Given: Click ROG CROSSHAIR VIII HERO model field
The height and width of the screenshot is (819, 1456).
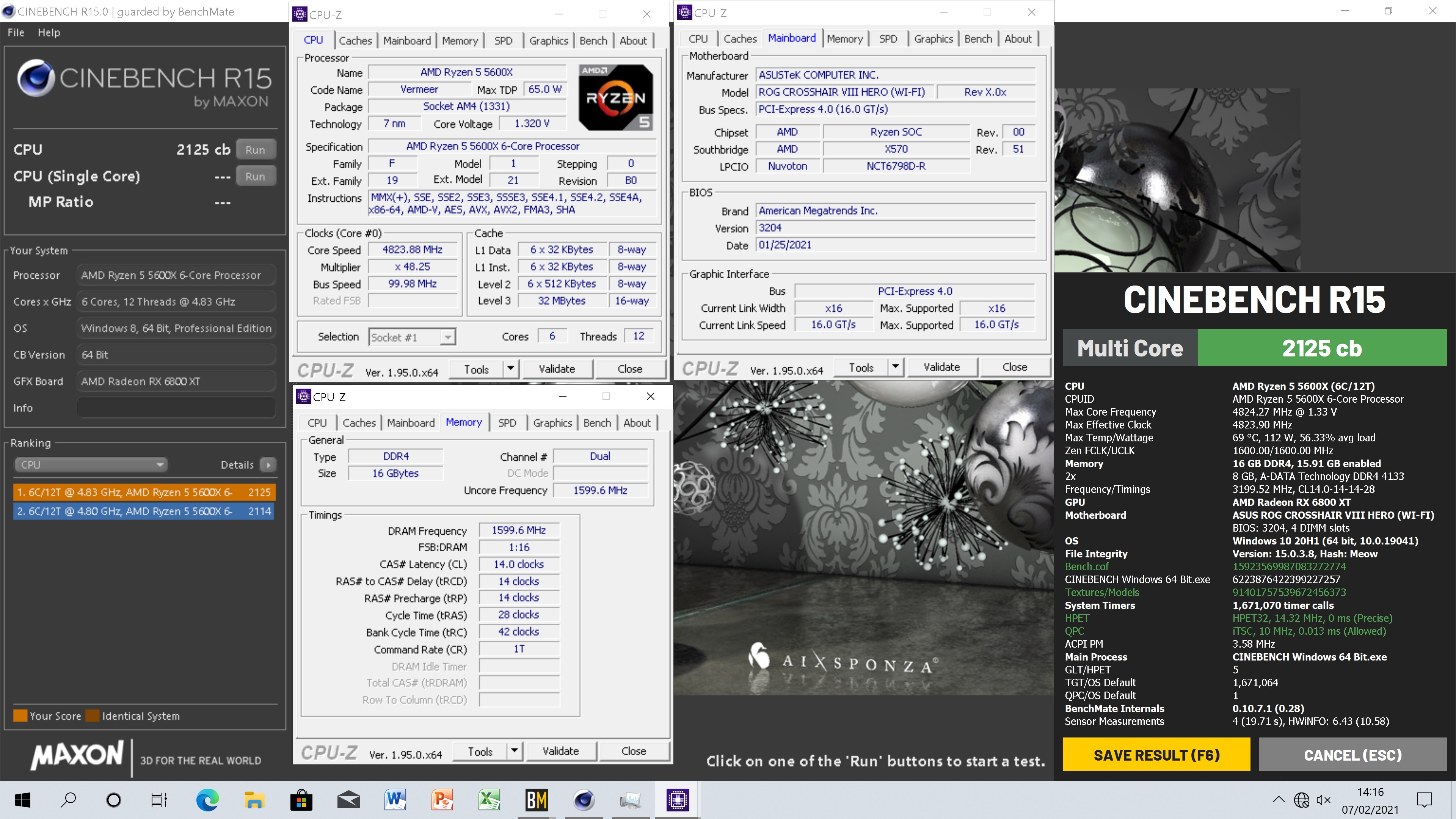Looking at the screenshot, I should pos(844,92).
